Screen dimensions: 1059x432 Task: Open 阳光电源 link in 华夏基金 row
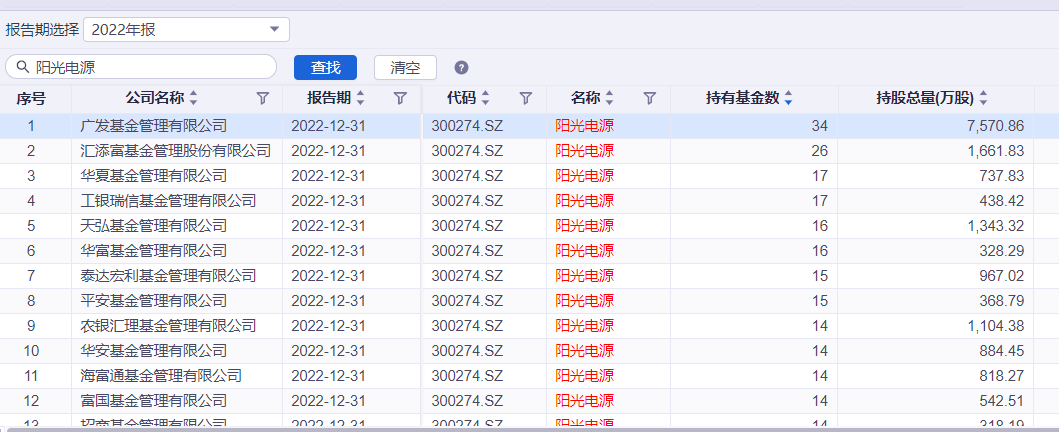(x=584, y=176)
